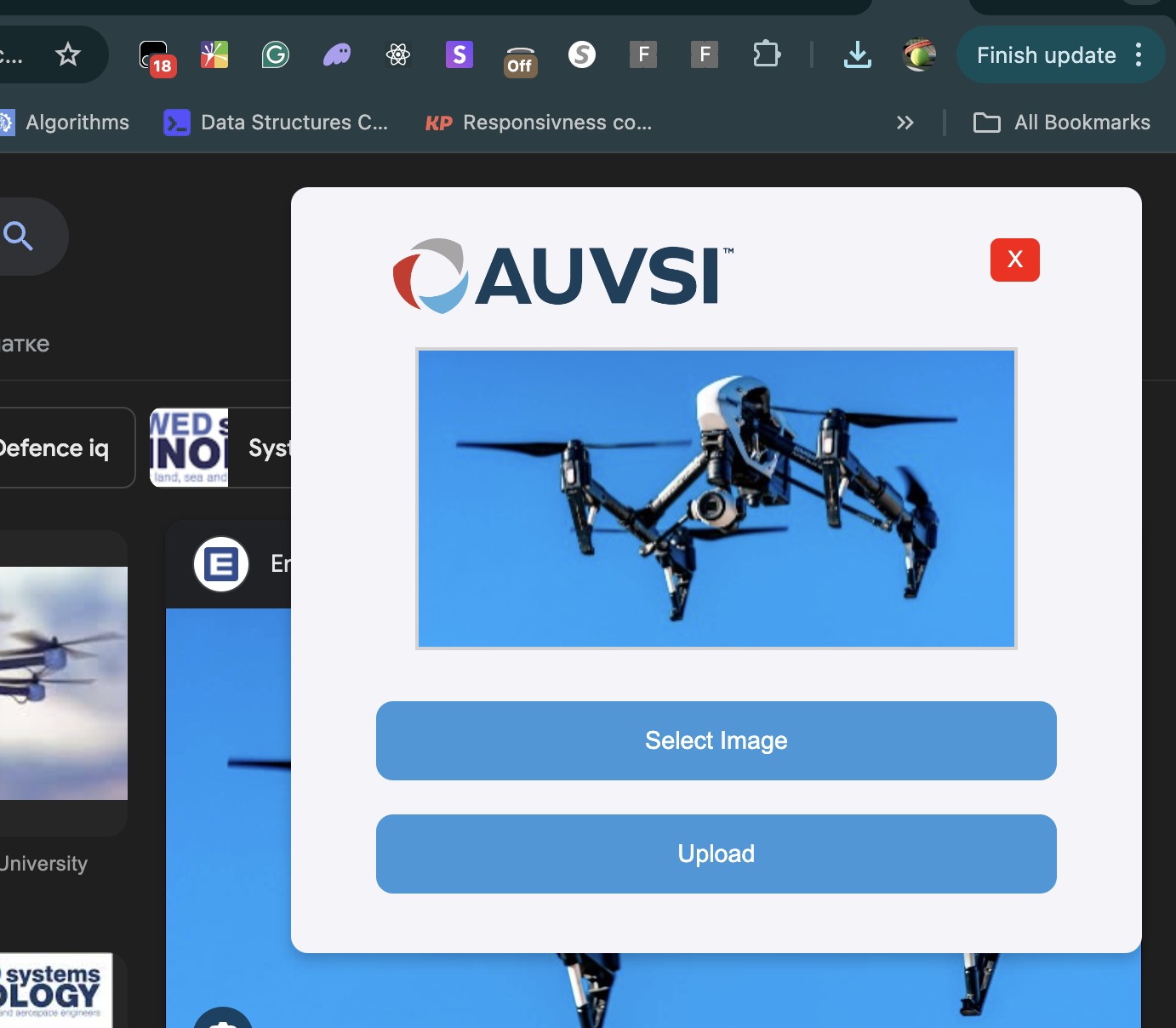Open the colorful orange-green square extension
The image size is (1176, 1028).
(x=214, y=55)
